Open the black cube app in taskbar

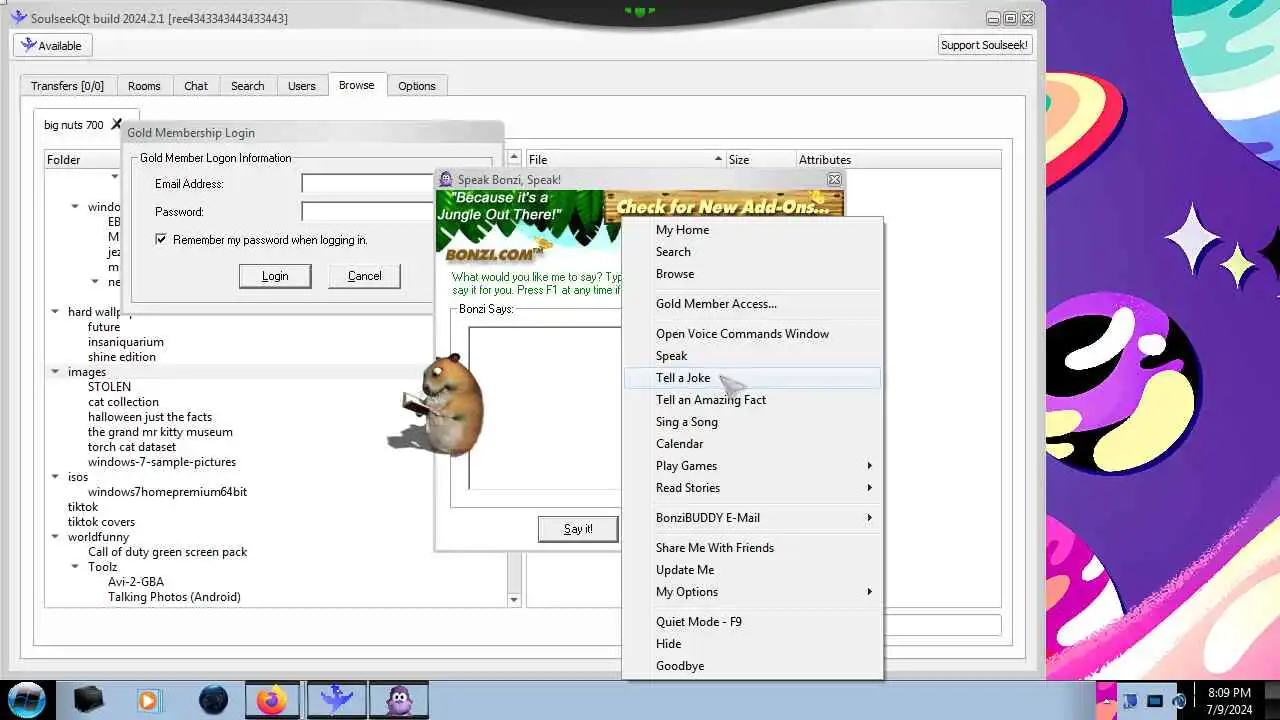point(88,699)
